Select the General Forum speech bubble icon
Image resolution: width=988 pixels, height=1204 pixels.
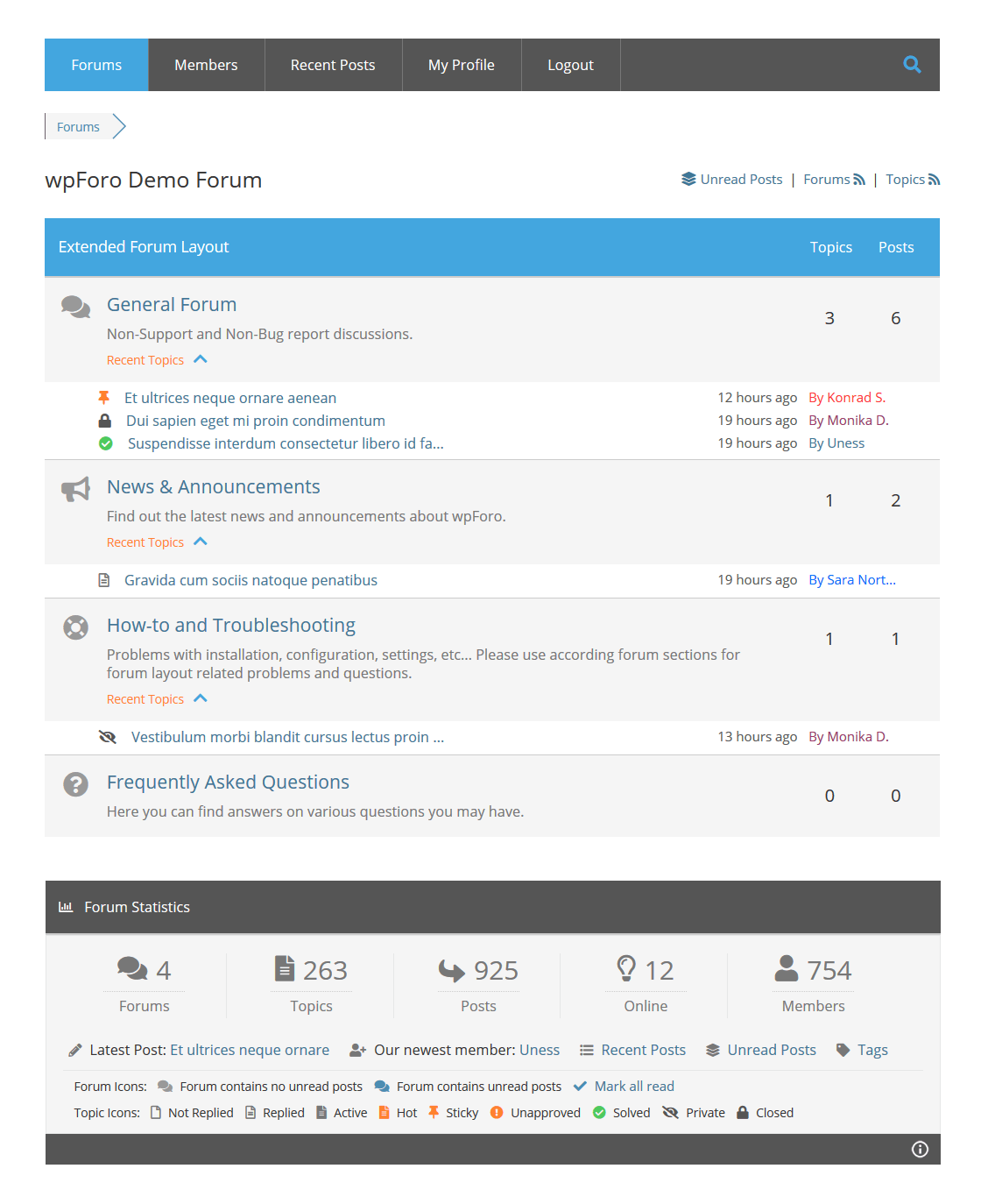(75, 308)
